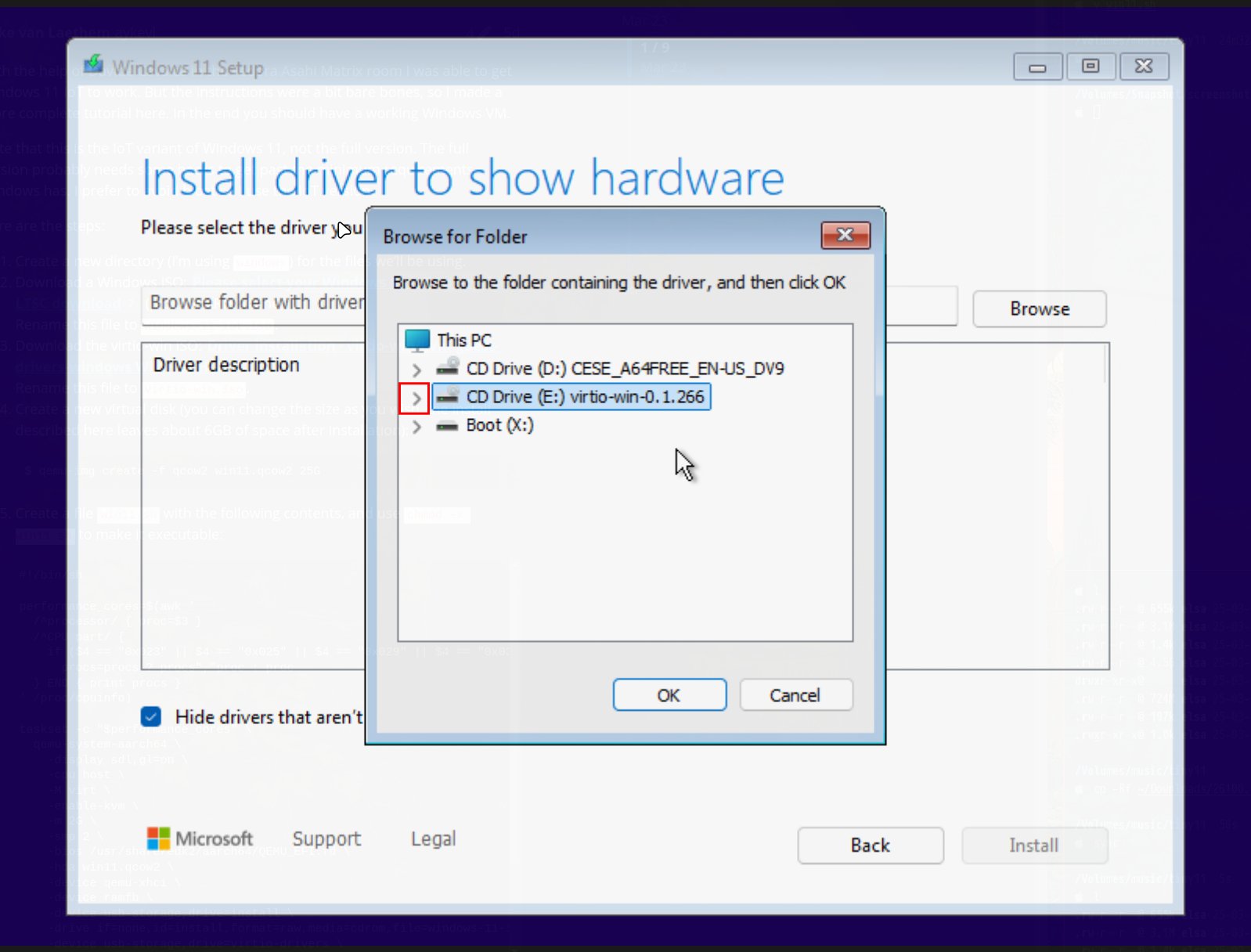1251x952 pixels.
Task: Select CD Drive (D:) CESE_A64FREE_EN-US_DV9
Action: (x=625, y=369)
